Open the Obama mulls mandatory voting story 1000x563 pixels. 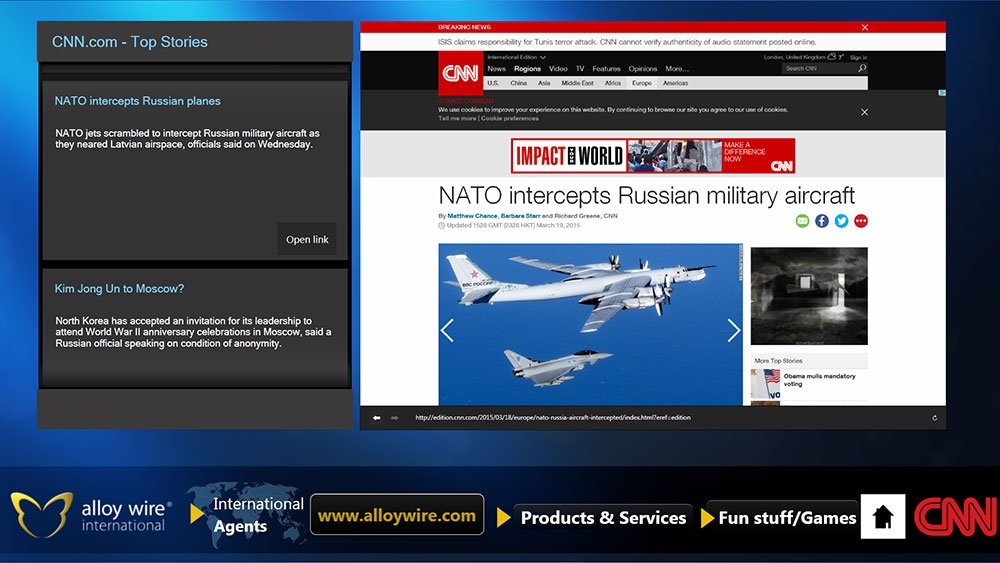coord(820,380)
